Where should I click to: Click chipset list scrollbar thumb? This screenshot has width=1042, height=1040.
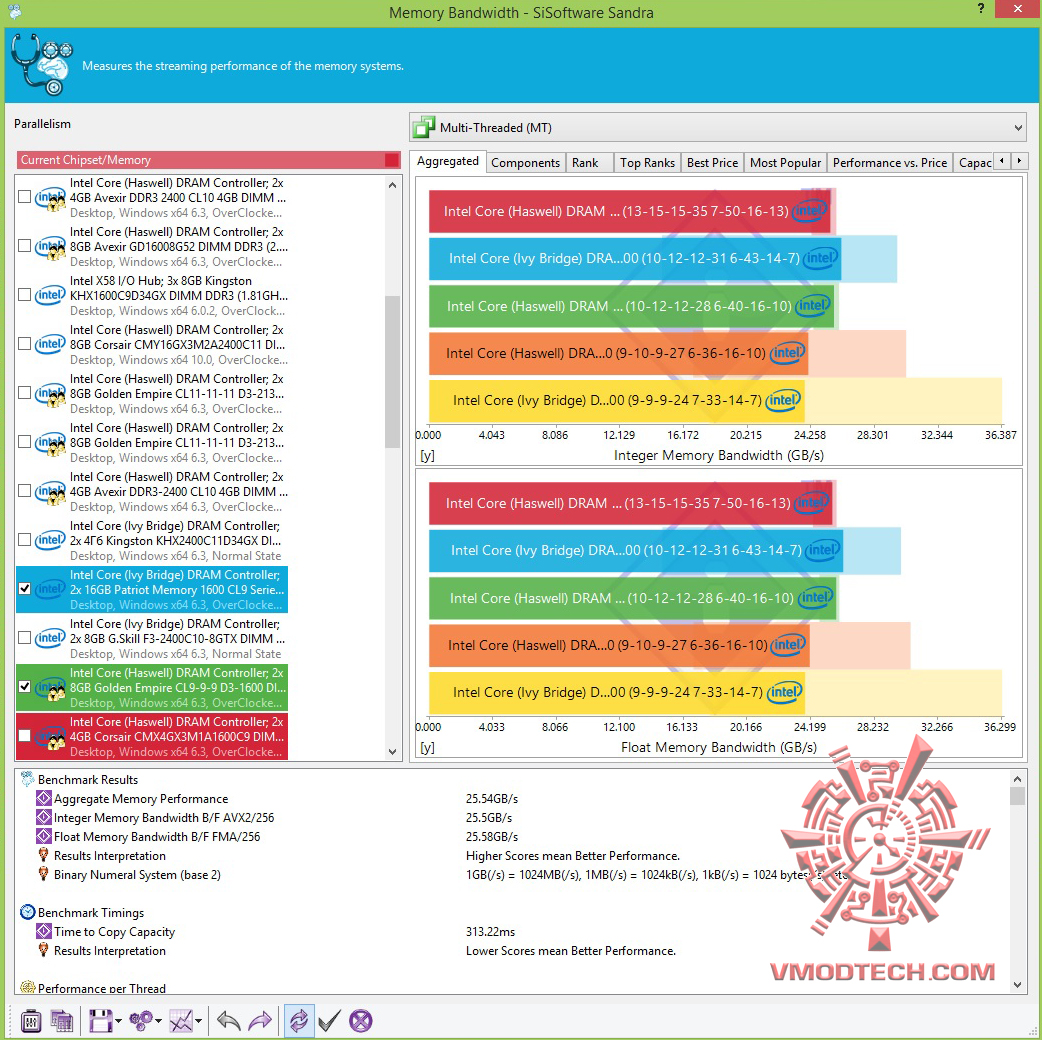[392, 372]
